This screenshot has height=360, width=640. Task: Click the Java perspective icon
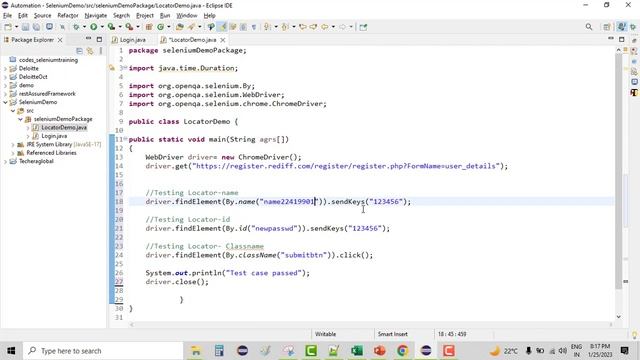(x=621, y=27)
